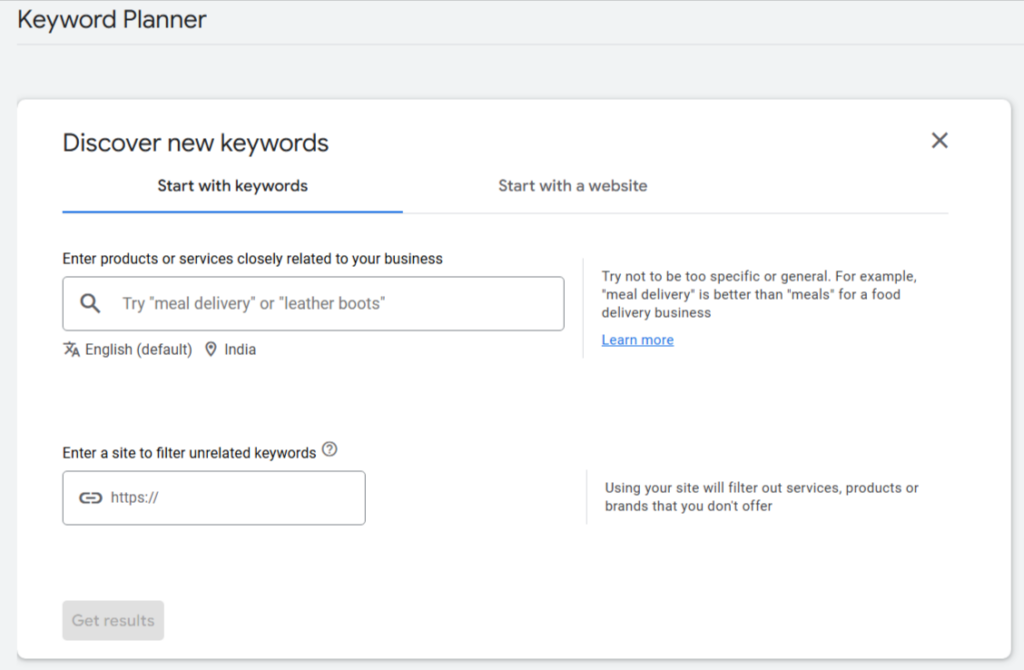The height and width of the screenshot is (670, 1024).
Task: Switch to Start with a website tab
Action: point(573,186)
